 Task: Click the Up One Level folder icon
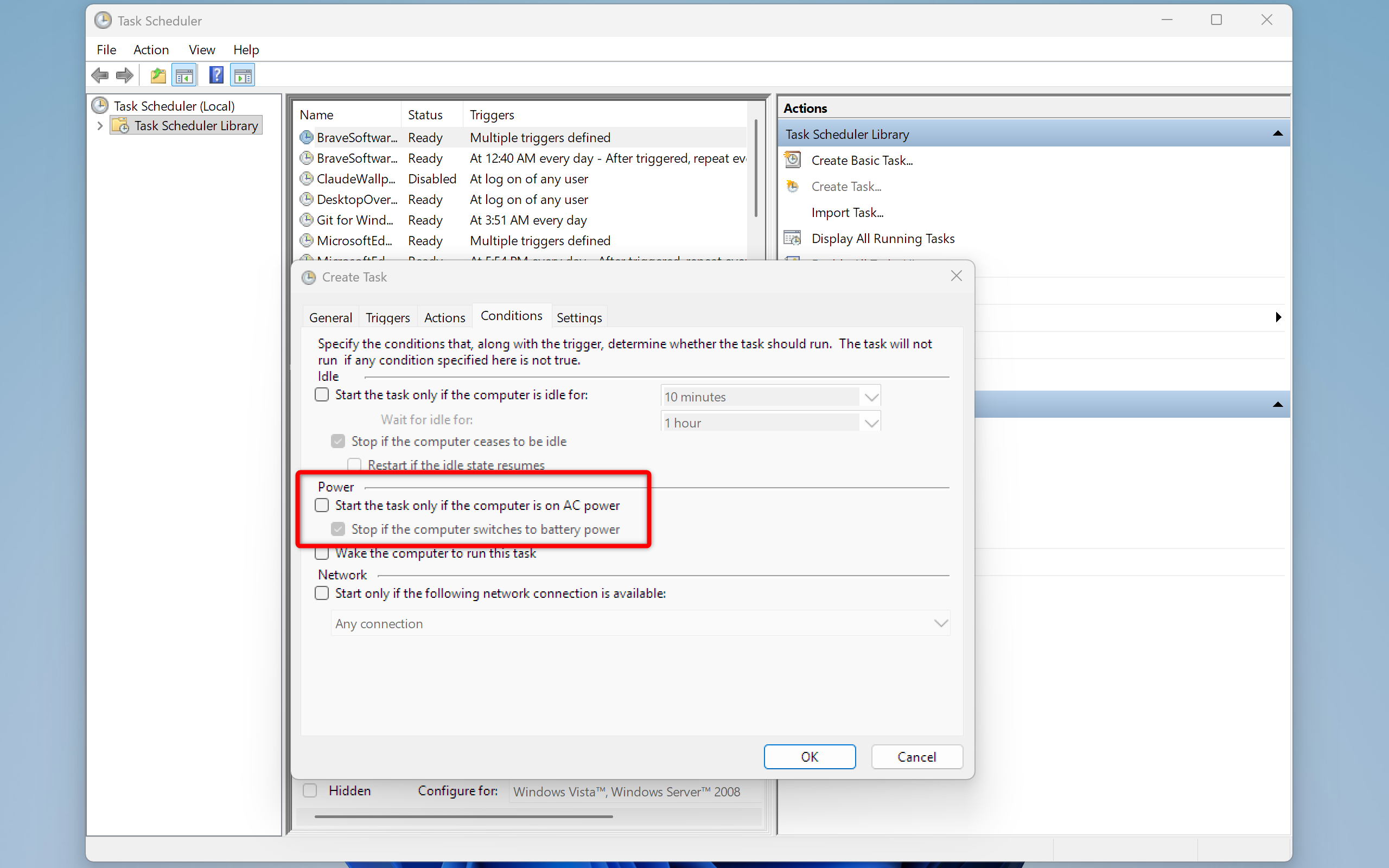[158, 75]
